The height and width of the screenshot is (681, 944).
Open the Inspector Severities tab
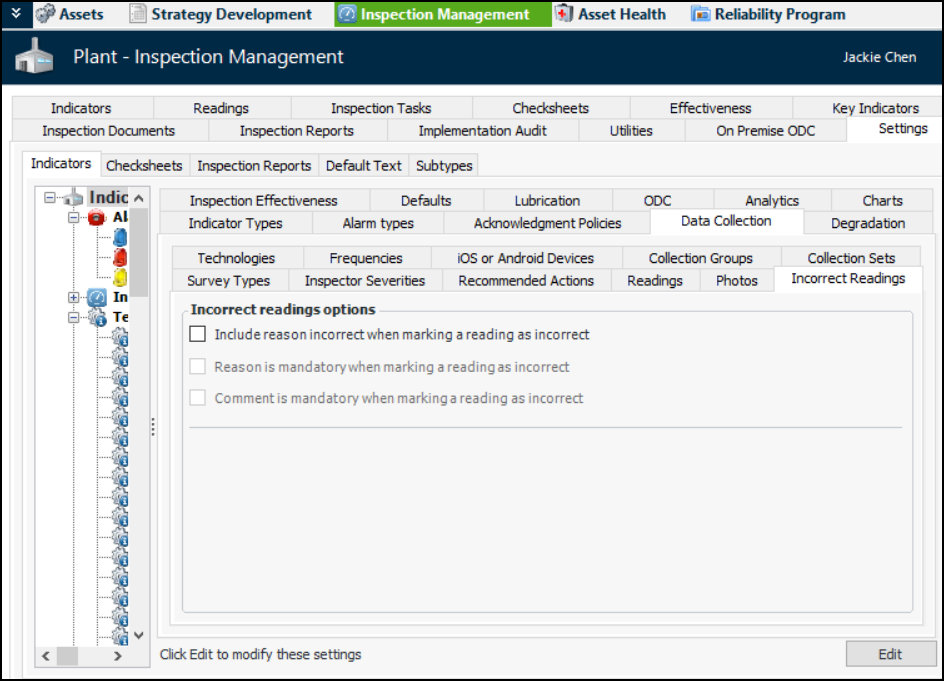tap(364, 281)
